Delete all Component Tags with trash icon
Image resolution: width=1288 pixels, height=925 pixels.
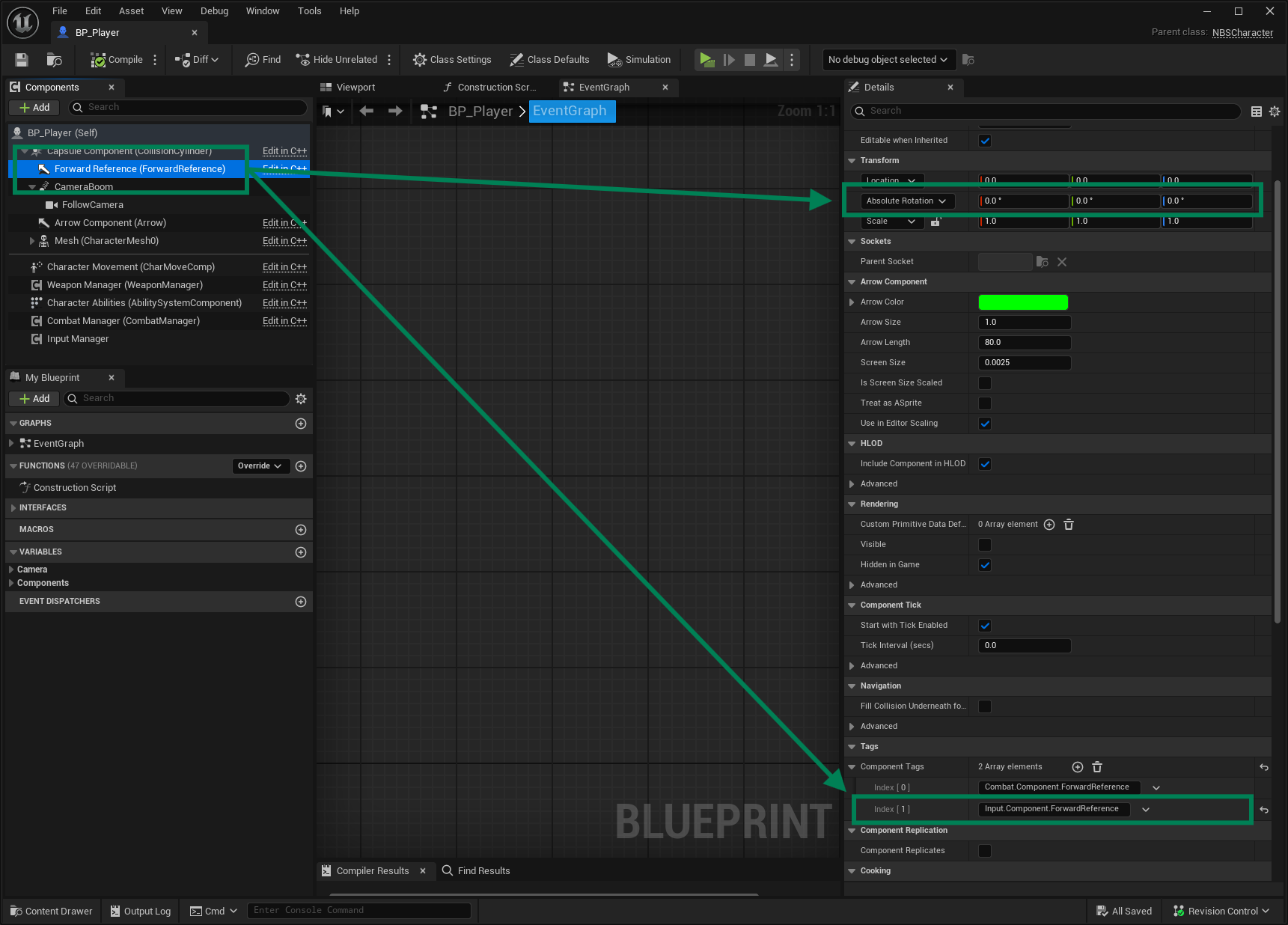pyautogui.click(x=1097, y=767)
